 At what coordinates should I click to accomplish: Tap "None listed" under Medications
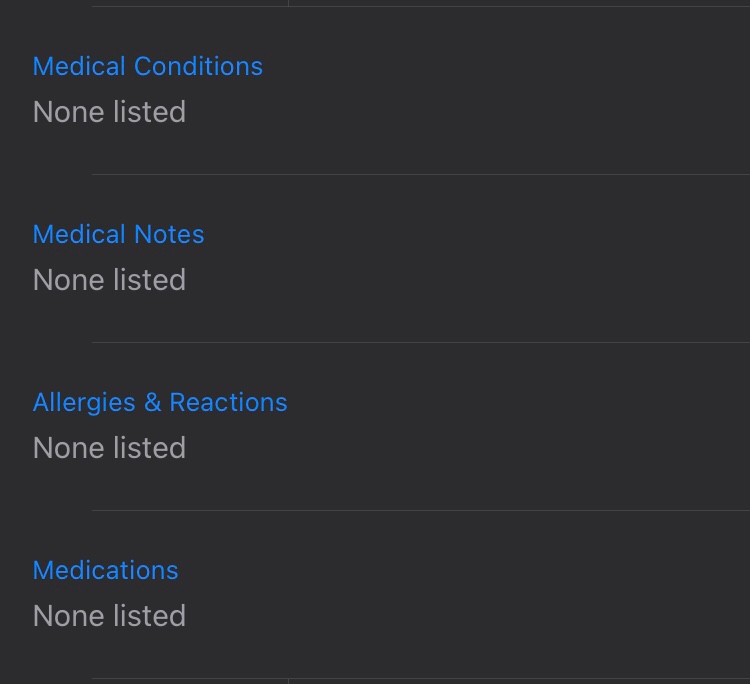coord(109,616)
